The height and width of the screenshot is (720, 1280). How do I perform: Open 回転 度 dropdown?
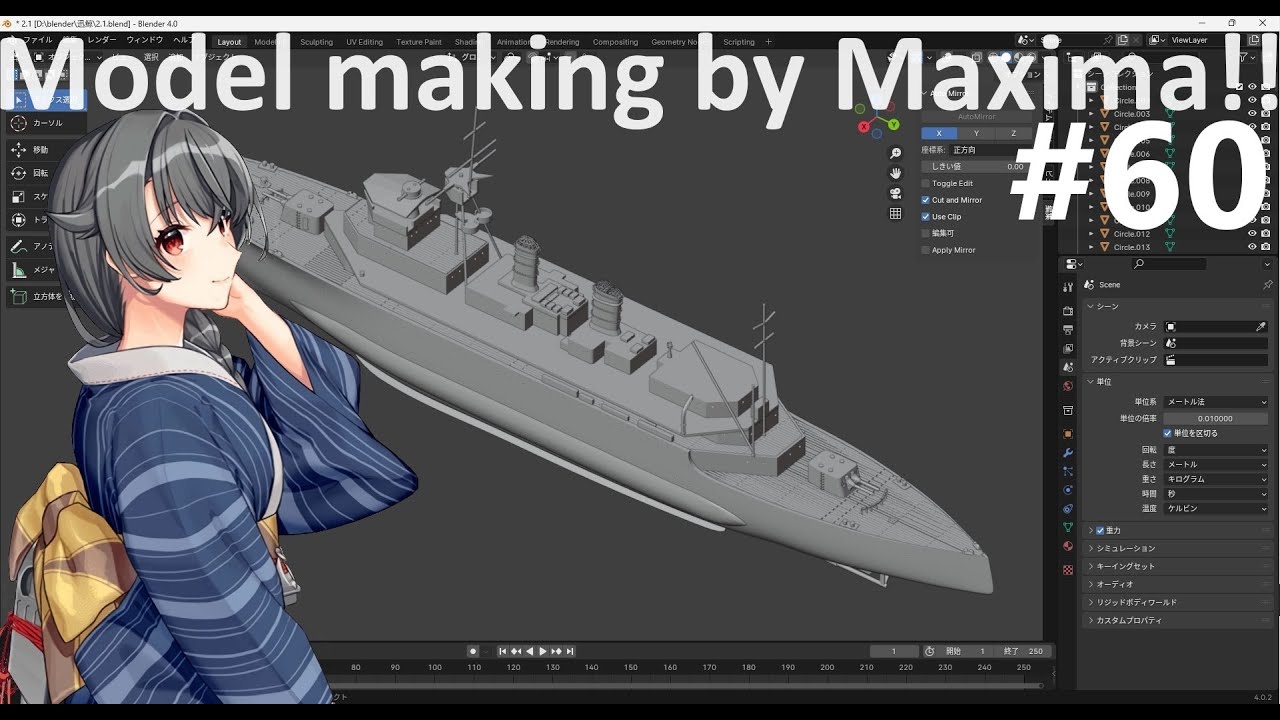click(x=1216, y=450)
